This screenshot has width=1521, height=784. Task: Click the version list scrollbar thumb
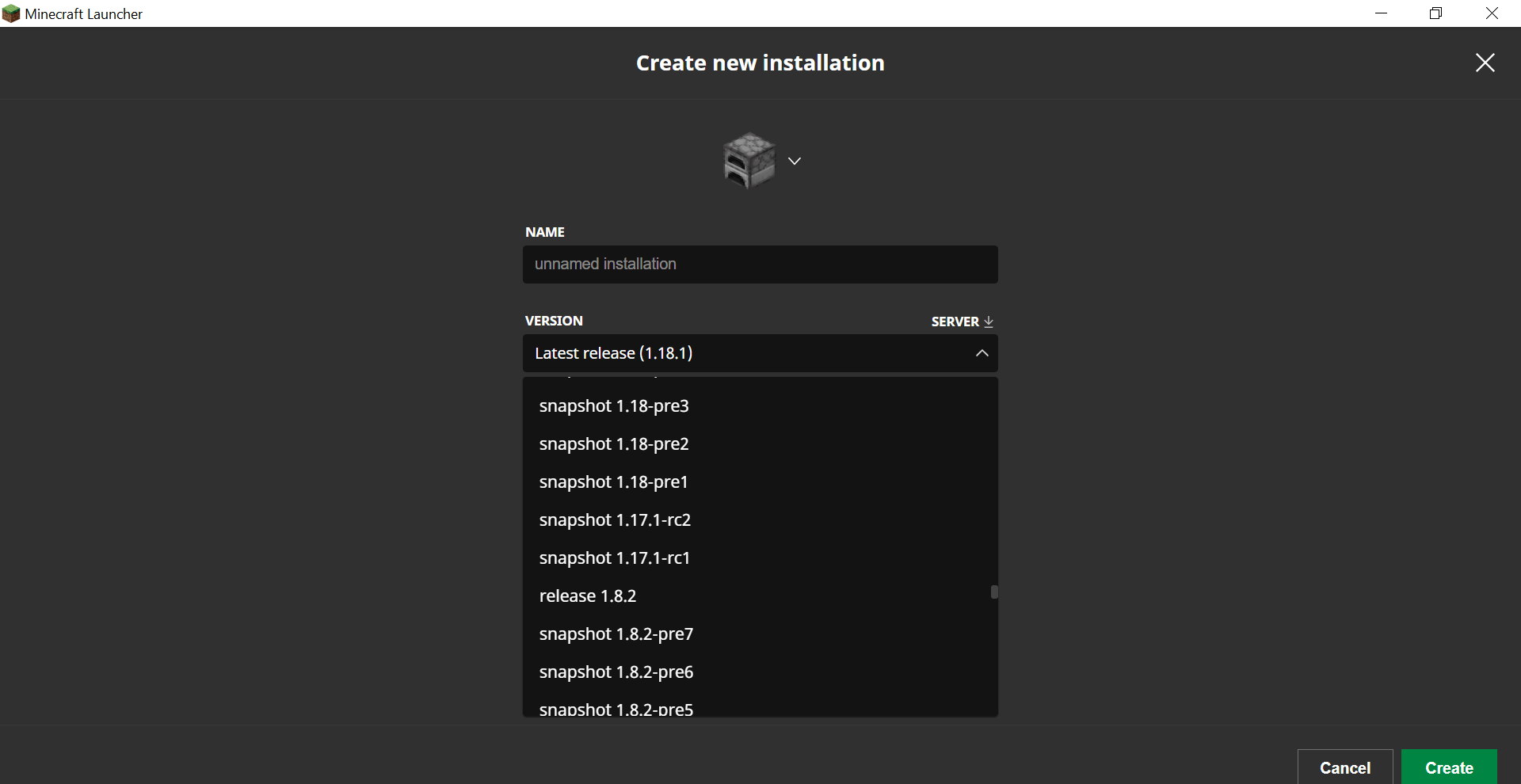point(993,592)
